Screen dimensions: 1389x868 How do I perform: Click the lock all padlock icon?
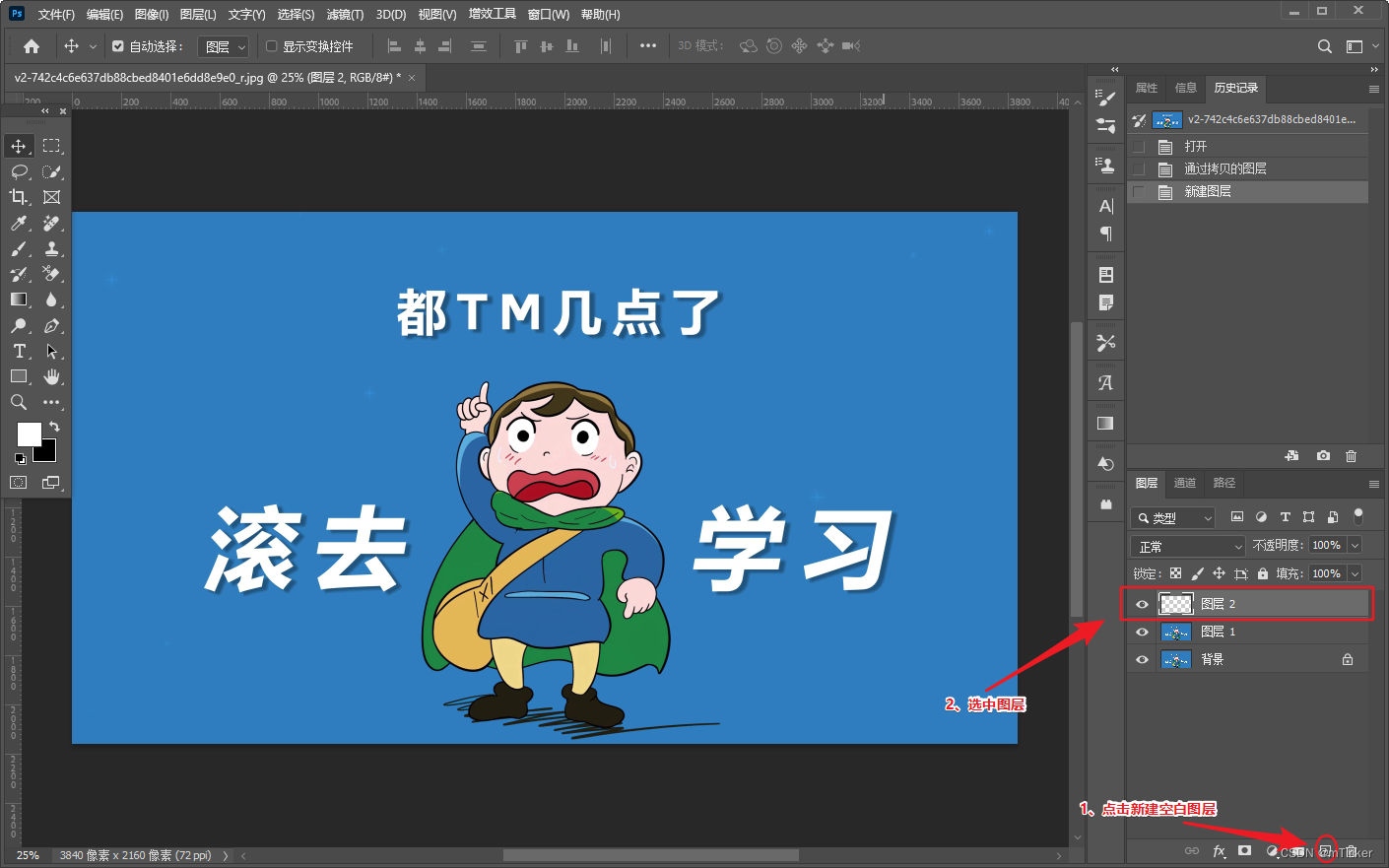point(1263,573)
